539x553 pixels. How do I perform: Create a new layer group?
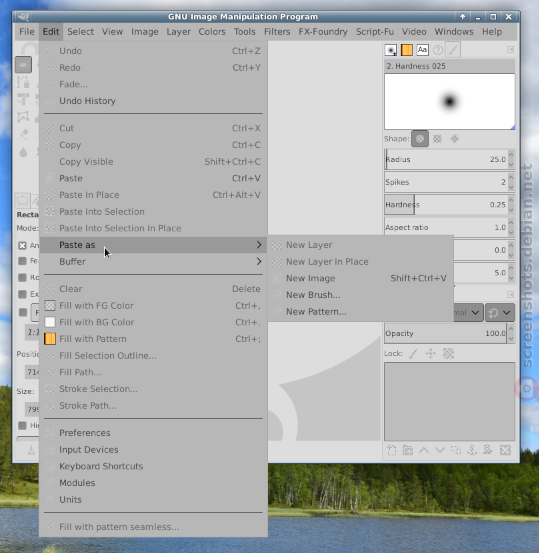(x=408, y=450)
